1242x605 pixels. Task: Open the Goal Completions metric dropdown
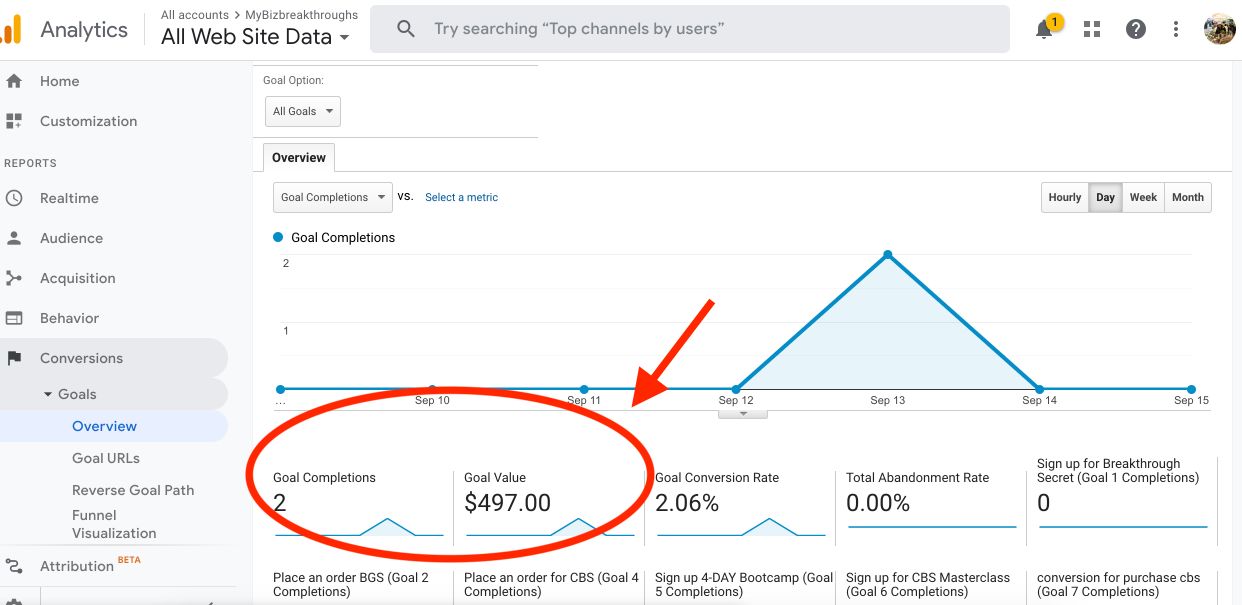[332, 197]
